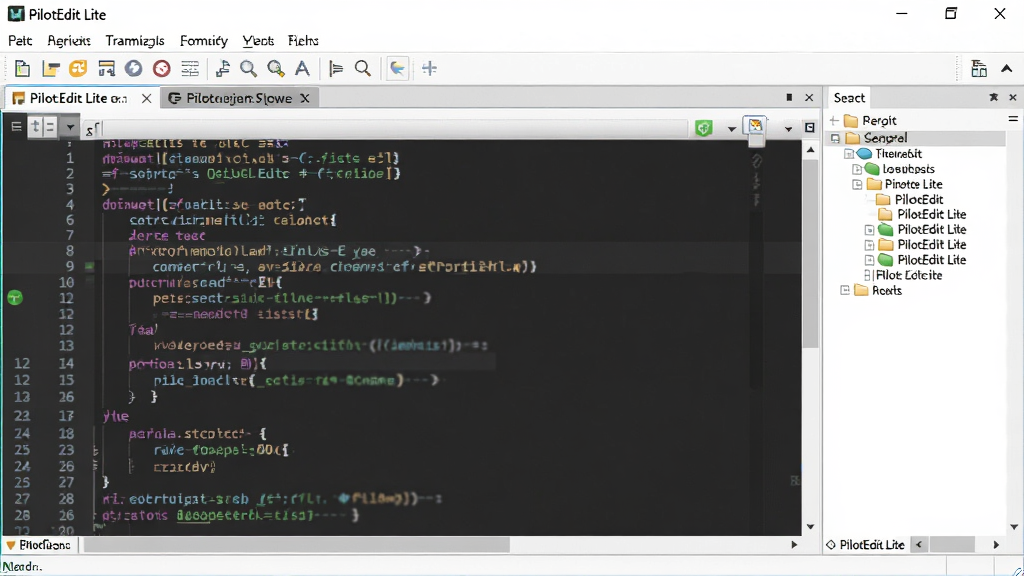Collapse the toolbar with the up chevron
The image size is (1024, 576).
click(x=1006, y=69)
